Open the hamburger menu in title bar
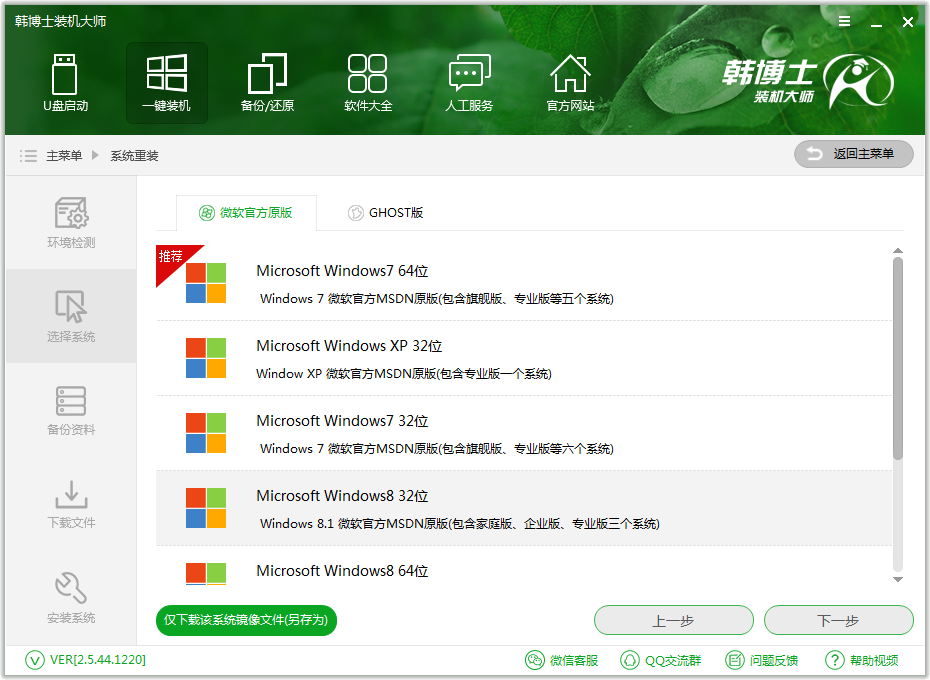This screenshot has height=680, width=930. click(845, 21)
